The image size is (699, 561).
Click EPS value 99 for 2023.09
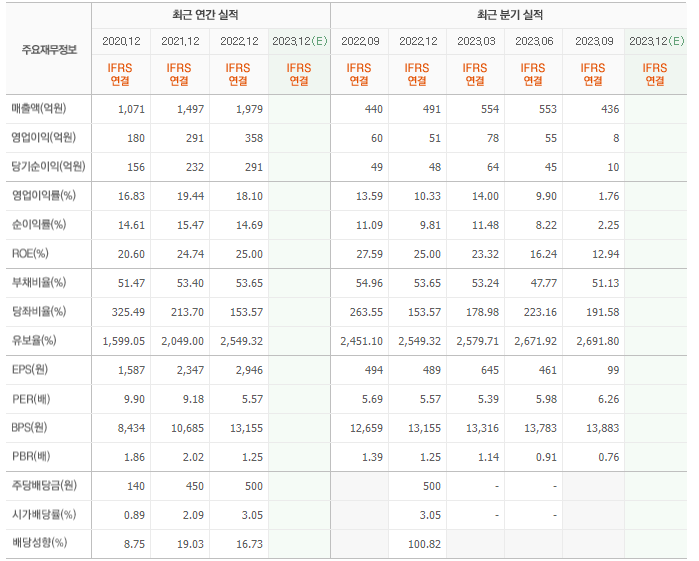613,370
